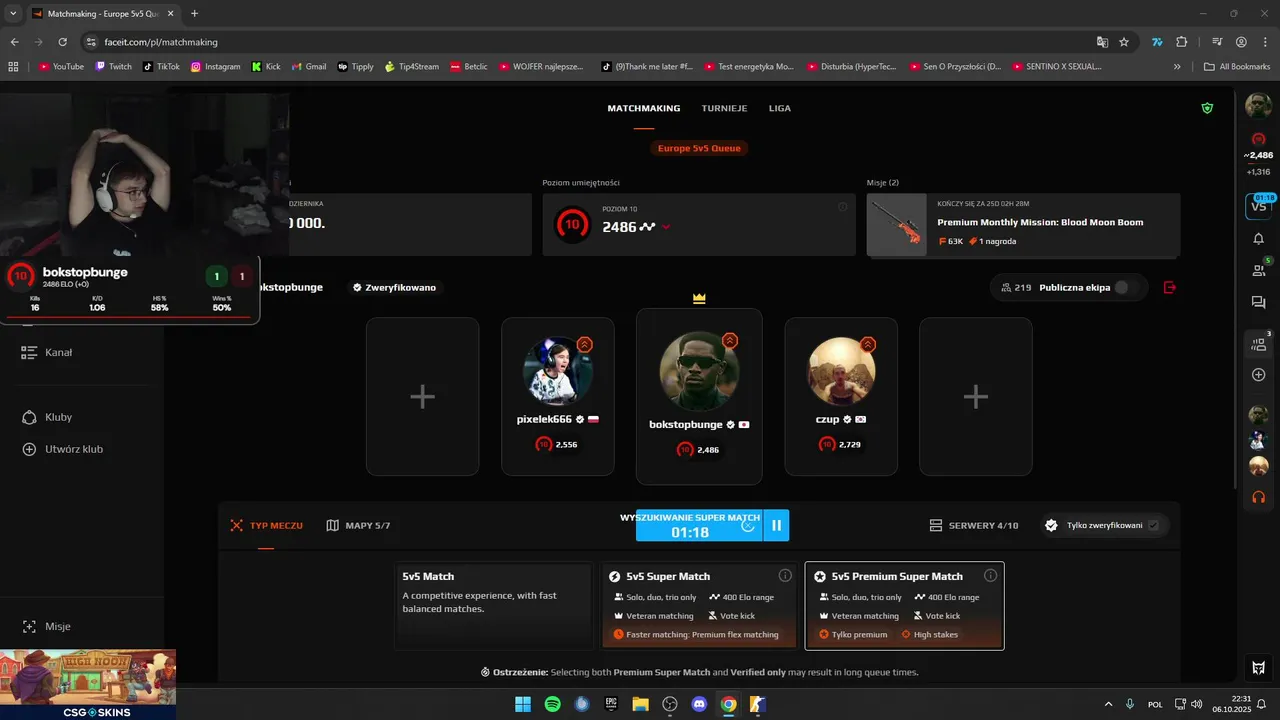Show hidden system tray icons
This screenshot has height=720, width=1280.
click(1107, 704)
